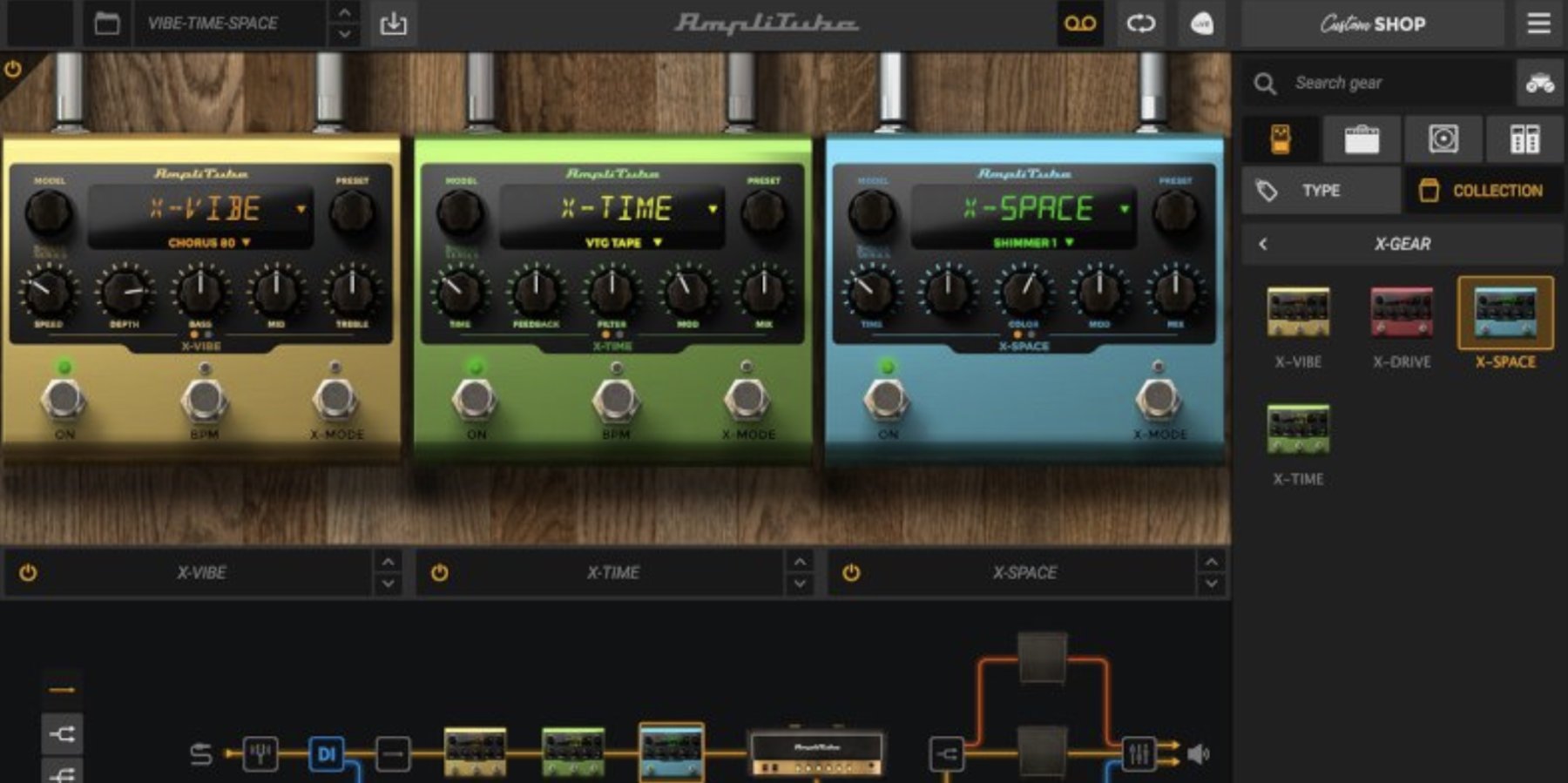The width and height of the screenshot is (1568, 783).
Task: Click the X-TIME FEEDBACK knob
Action: [x=536, y=292]
